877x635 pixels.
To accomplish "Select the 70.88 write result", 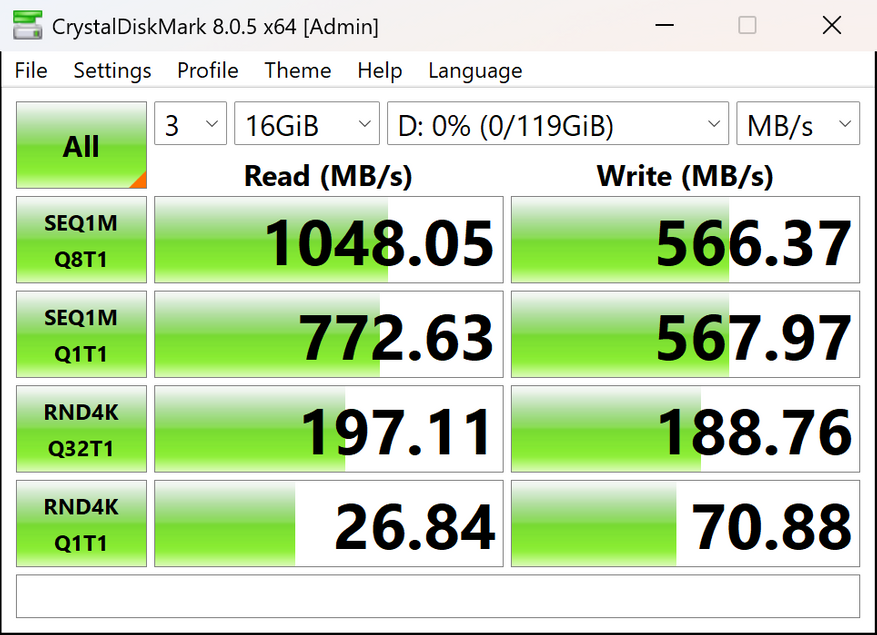I will click(x=685, y=524).
